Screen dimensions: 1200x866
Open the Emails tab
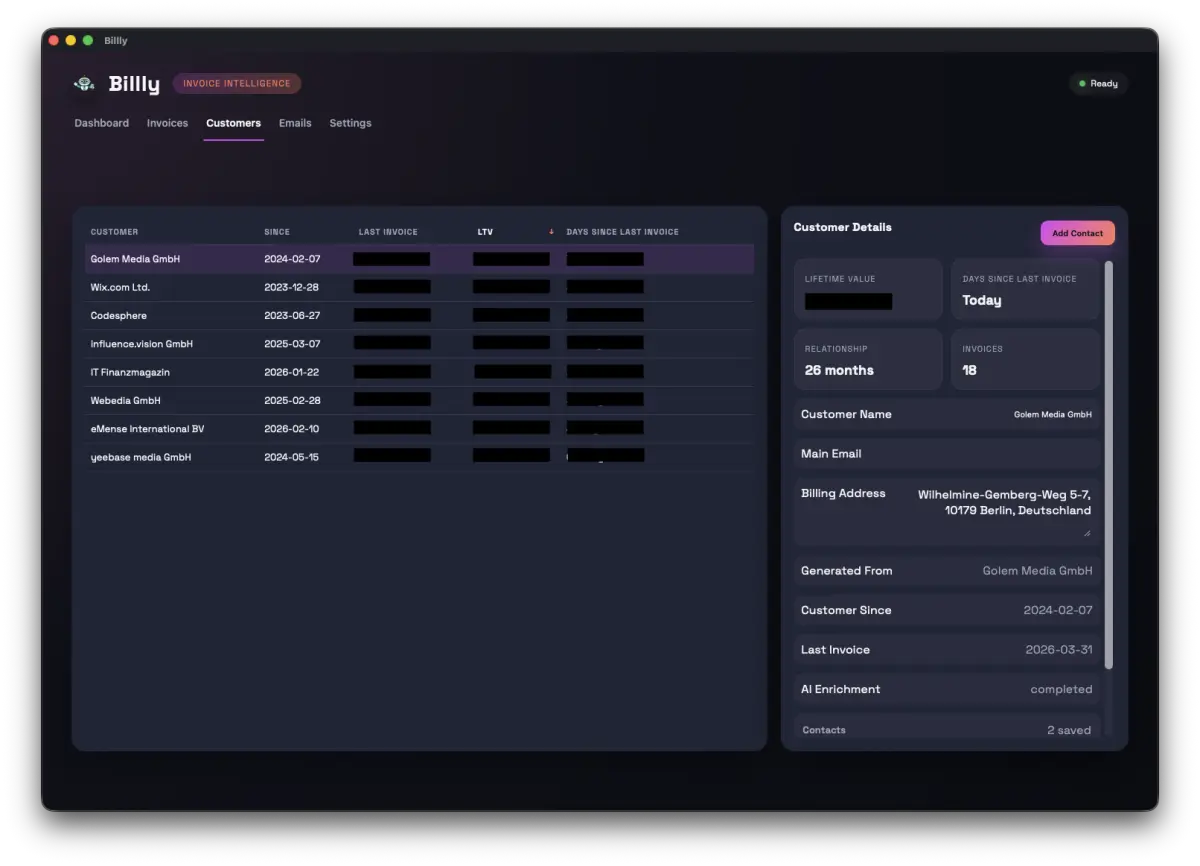coord(295,122)
